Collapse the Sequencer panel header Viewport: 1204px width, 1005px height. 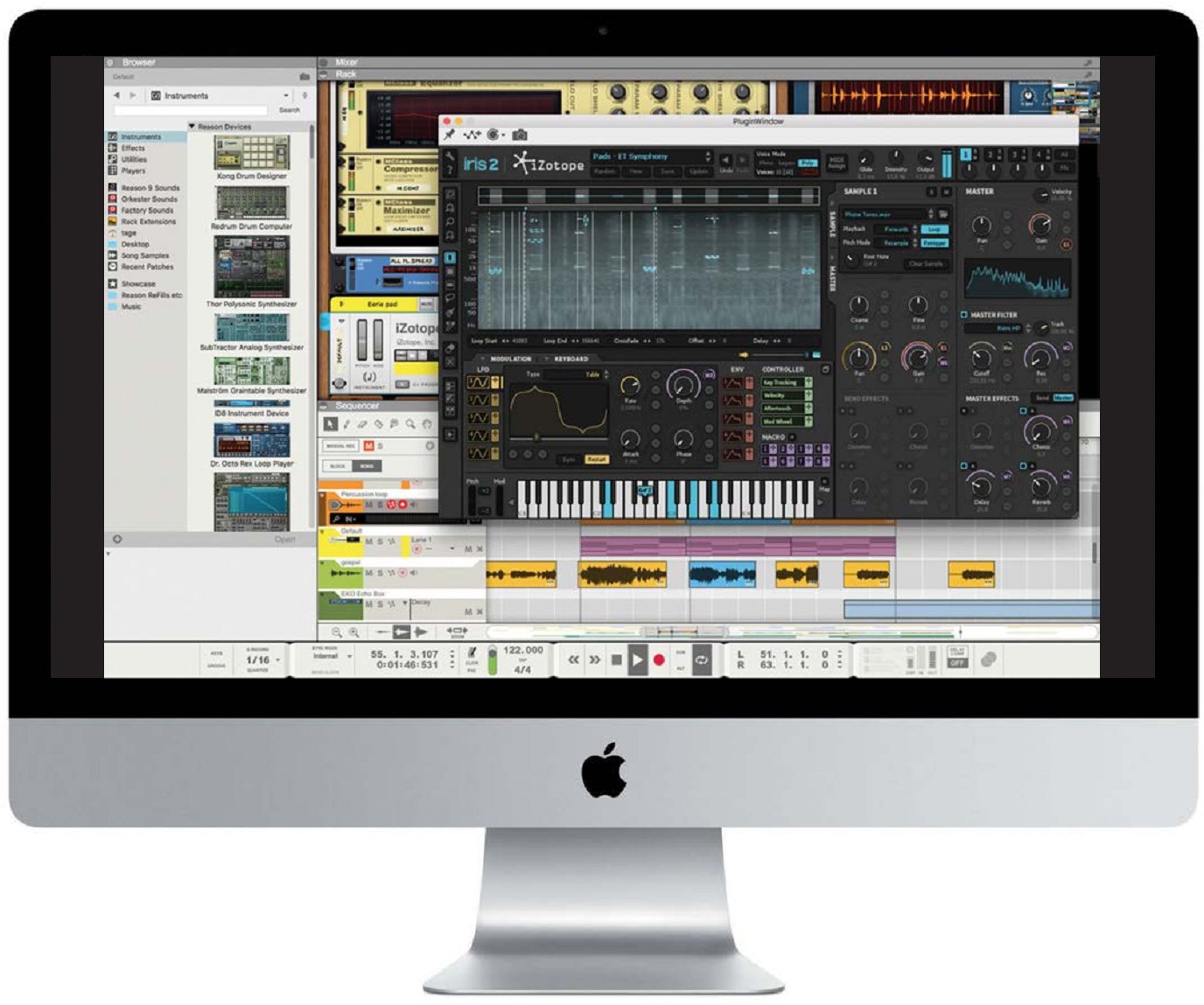325,406
